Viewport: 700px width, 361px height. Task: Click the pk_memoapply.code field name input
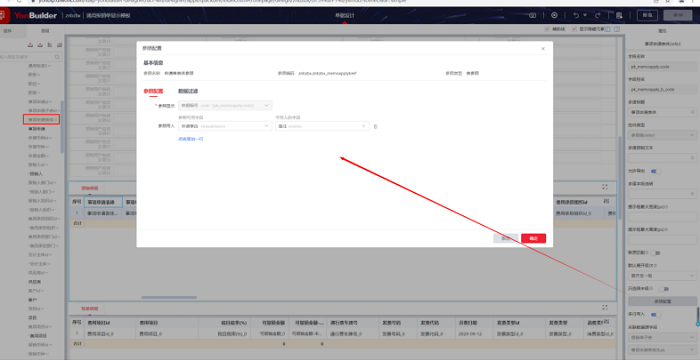coord(662,66)
